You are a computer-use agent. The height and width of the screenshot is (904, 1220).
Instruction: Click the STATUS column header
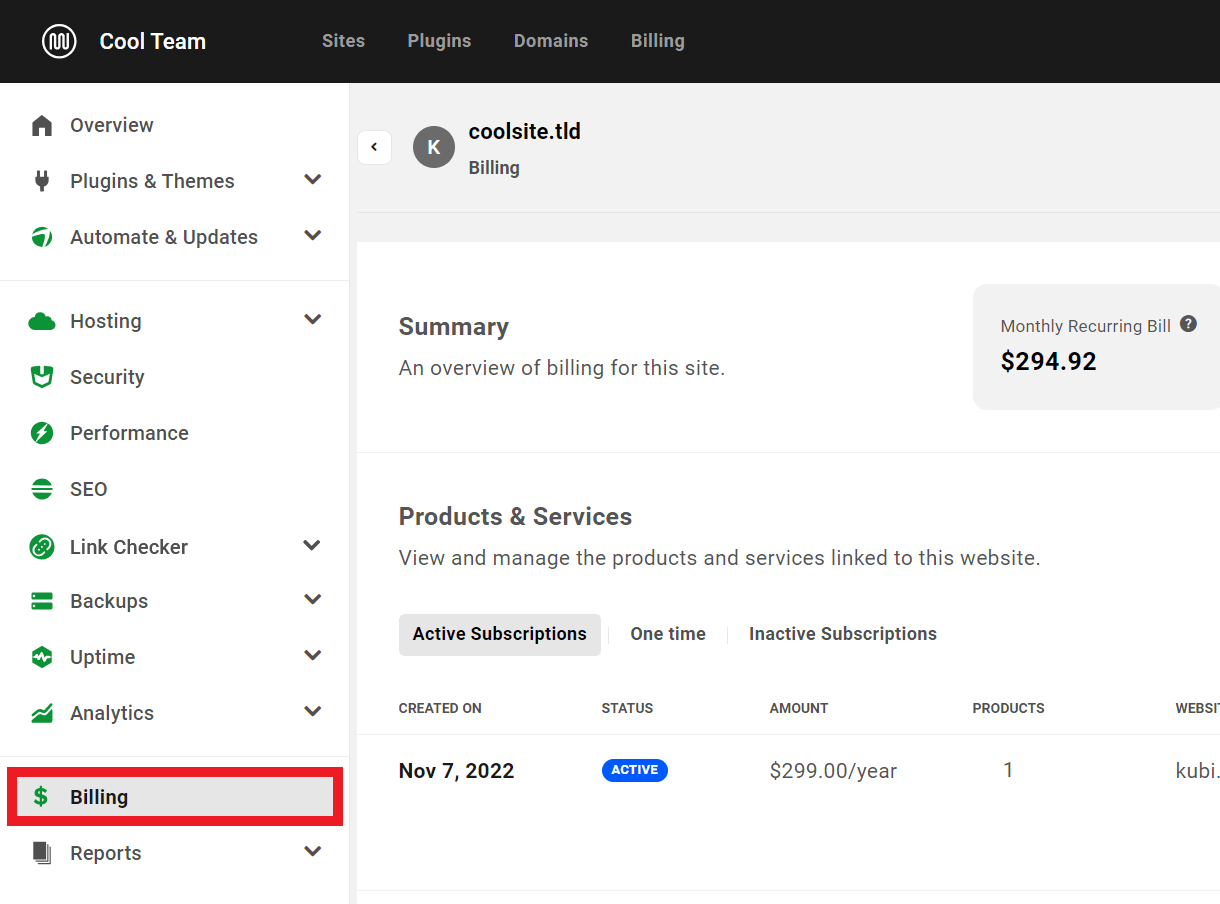pos(627,708)
